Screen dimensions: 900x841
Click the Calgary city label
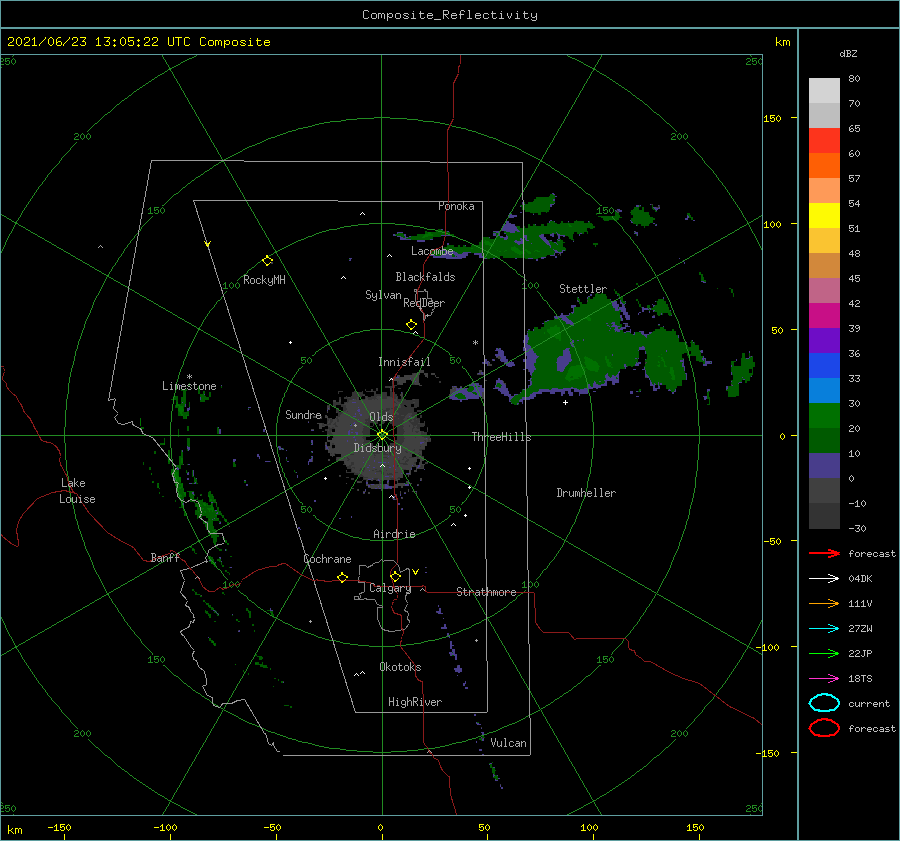pyautogui.click(x=390, y=588)
